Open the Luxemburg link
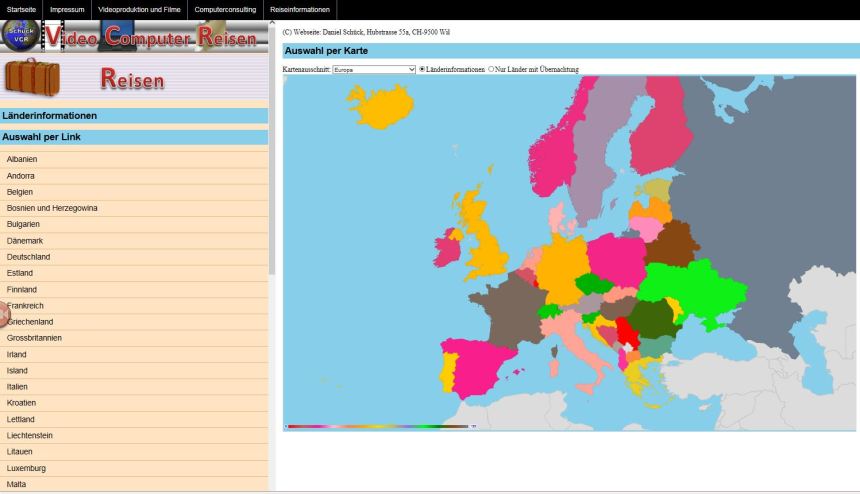This screenshot has height=494, width=860. [26, 468]
